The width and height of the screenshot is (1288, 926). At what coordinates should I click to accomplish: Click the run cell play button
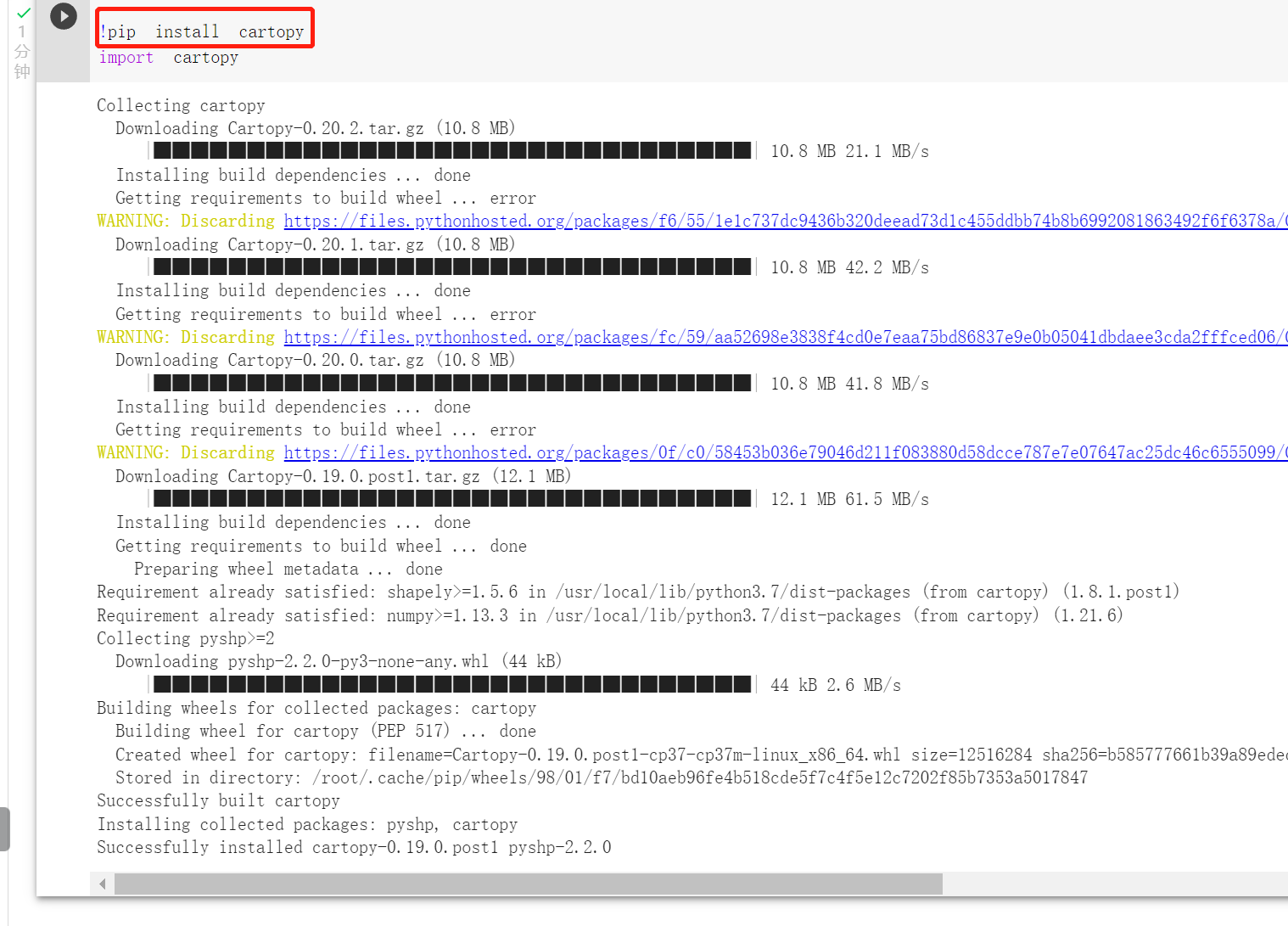(64, 16)
